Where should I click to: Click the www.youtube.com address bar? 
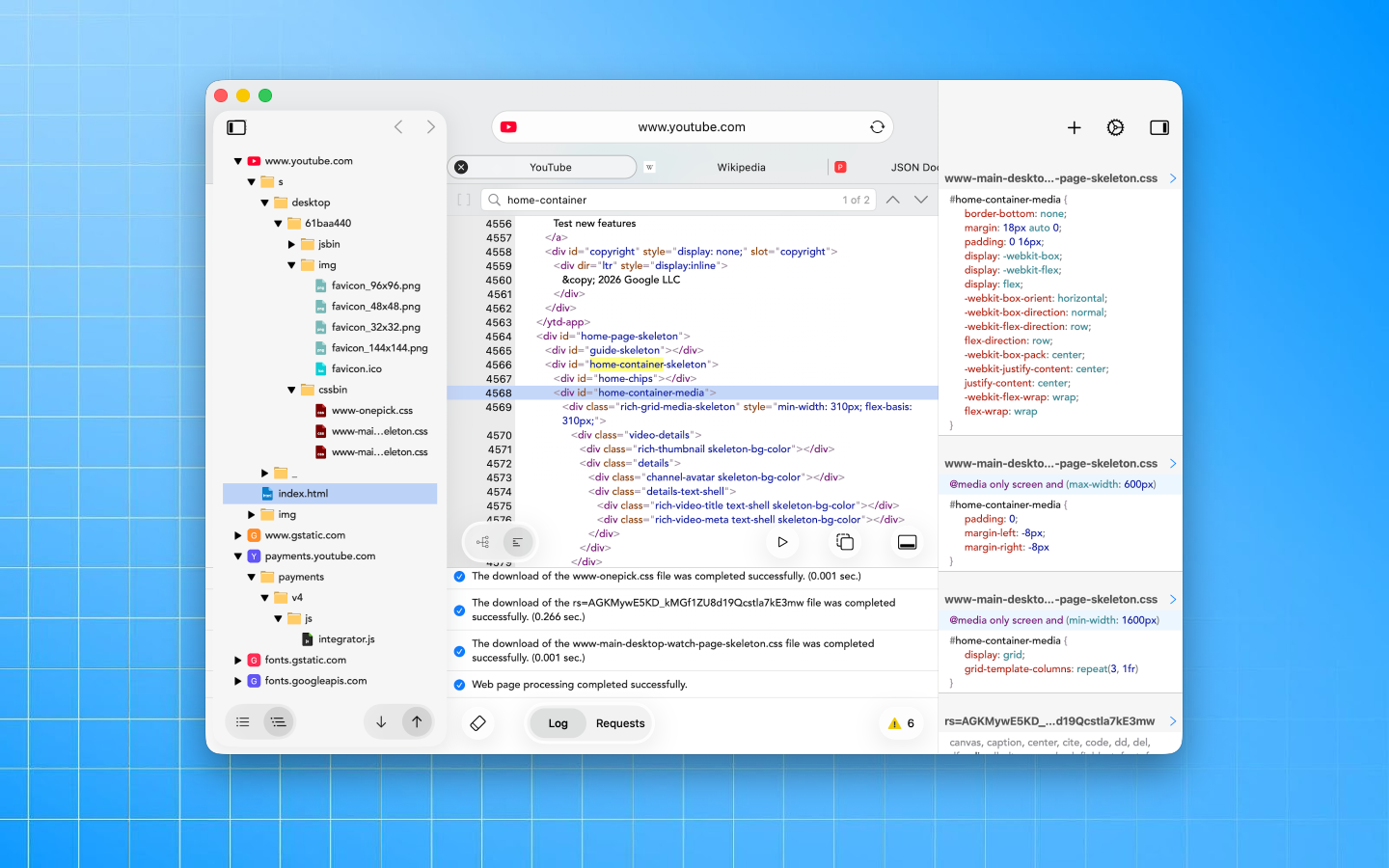pyautogui.click(x=692, y=127)
